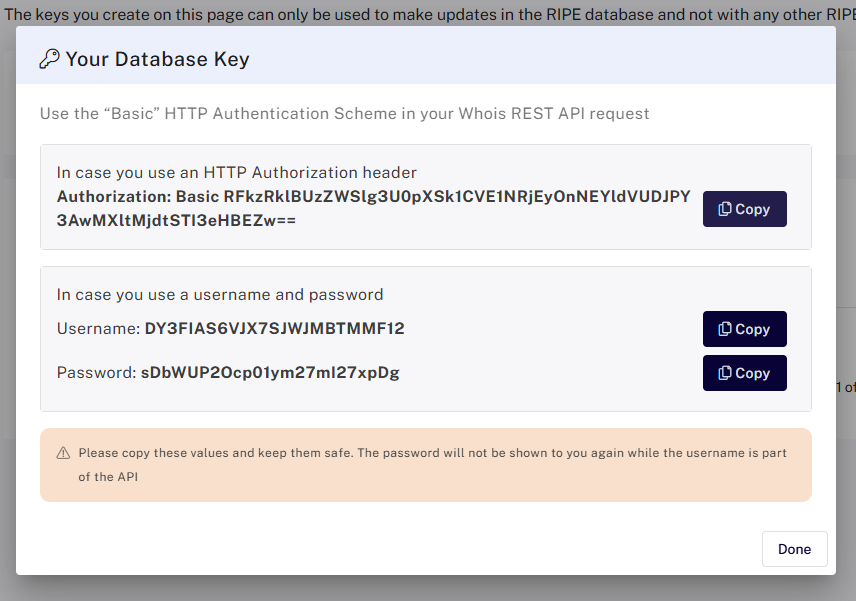The image size is (856, 601).
Task: Click the 'In case you use an HTTP Authorization header' label
Action: click(236, 173)
